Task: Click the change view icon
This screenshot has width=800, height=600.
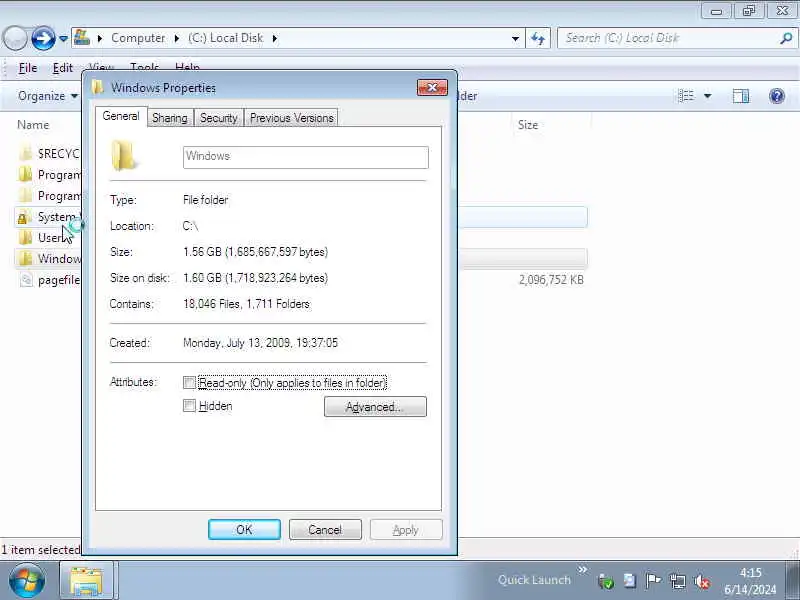Action: click(686, 96)
